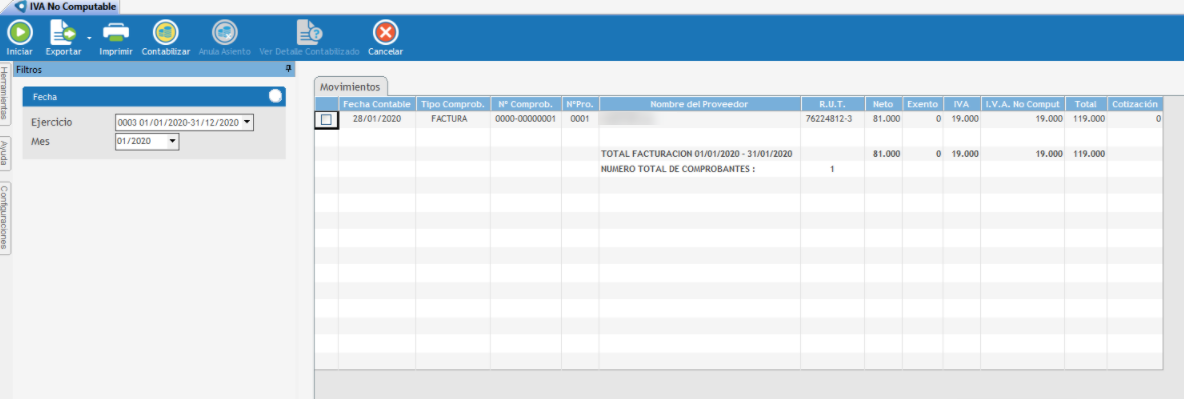Click the I.V.A. No Comput column header

coord(1023,104)
